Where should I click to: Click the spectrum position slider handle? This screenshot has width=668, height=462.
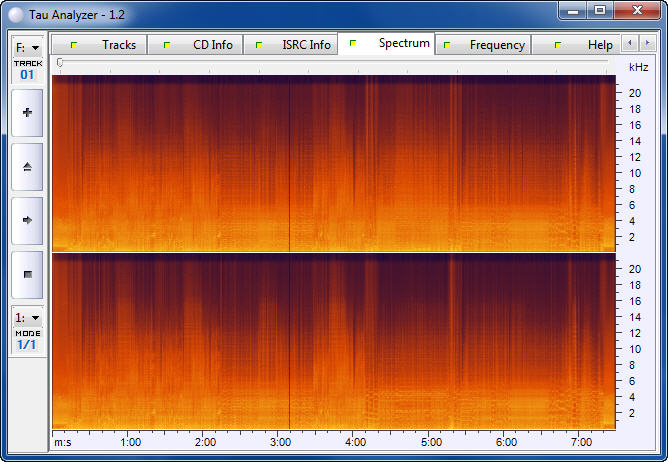[x=60, y=63]
